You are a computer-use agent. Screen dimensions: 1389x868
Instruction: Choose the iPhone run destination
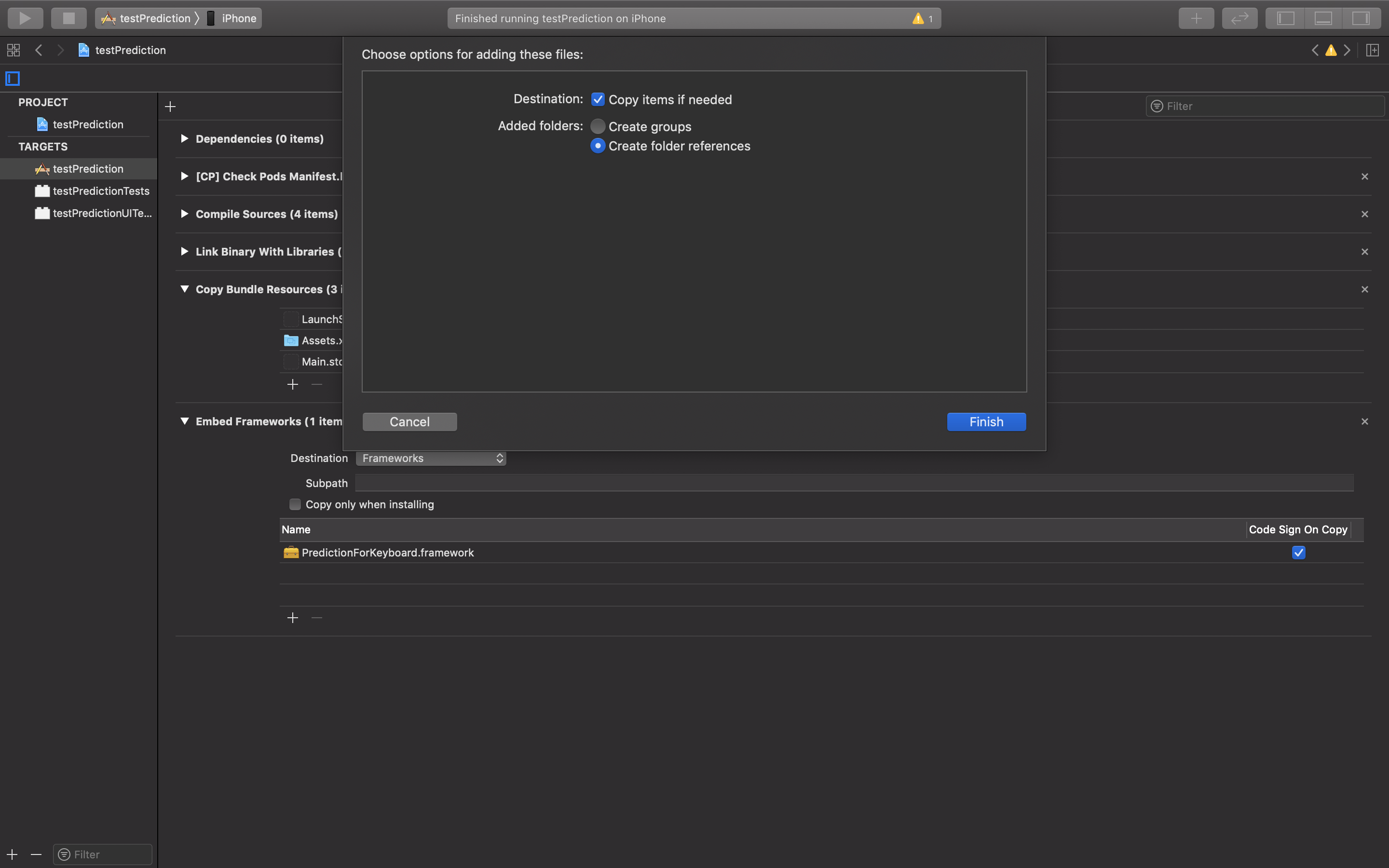[x=232, y=18]
